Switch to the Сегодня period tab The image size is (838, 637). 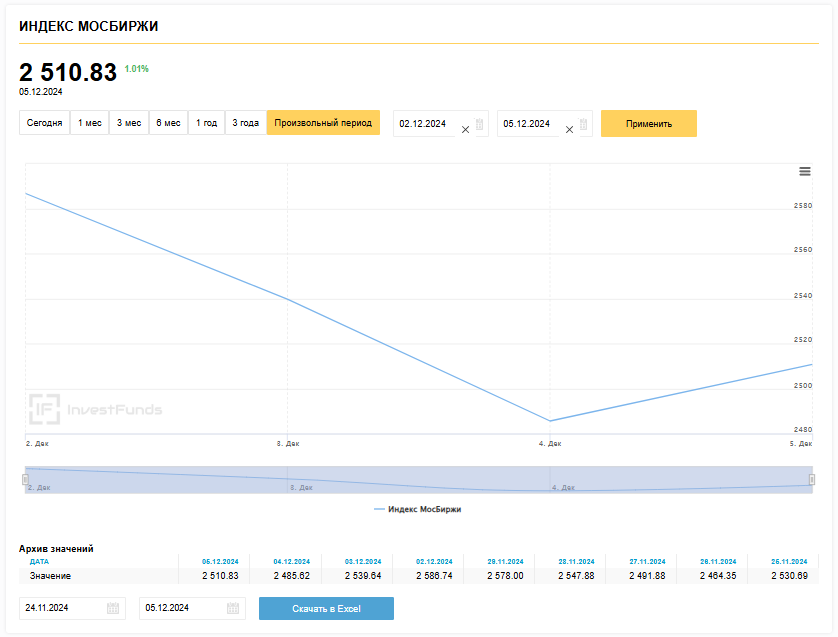(44, 123)
